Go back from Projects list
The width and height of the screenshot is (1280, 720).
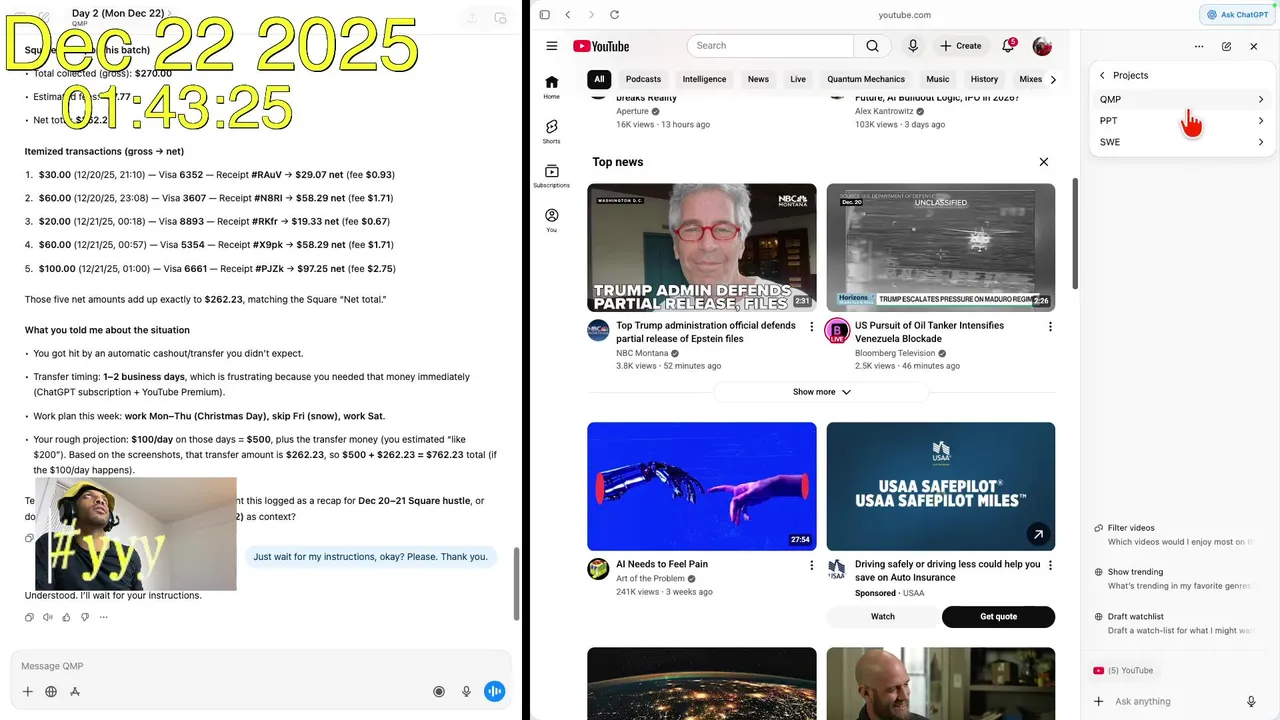click(1102, 75)
